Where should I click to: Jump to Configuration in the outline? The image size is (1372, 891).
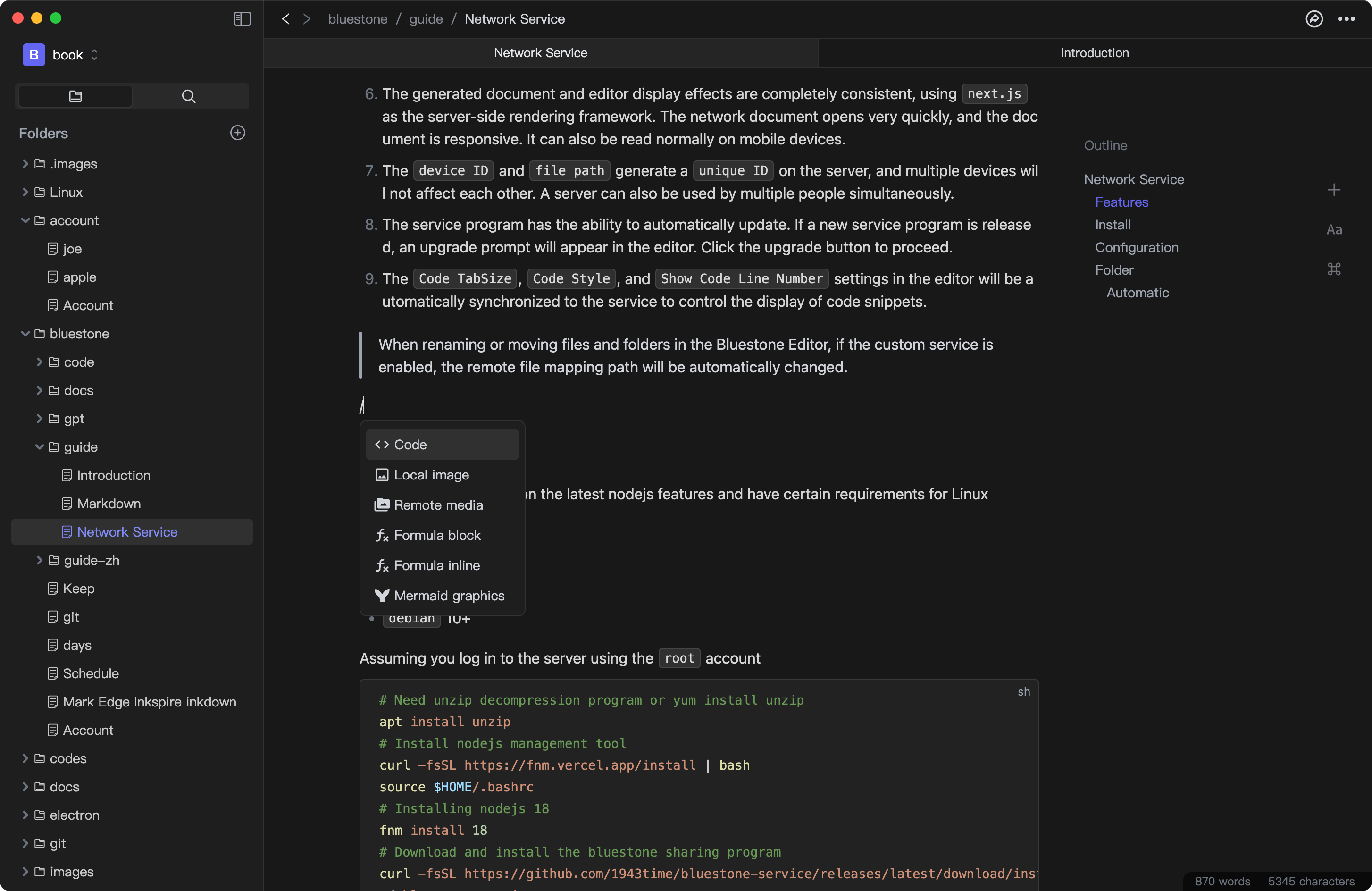click(x=1136, y=247)
